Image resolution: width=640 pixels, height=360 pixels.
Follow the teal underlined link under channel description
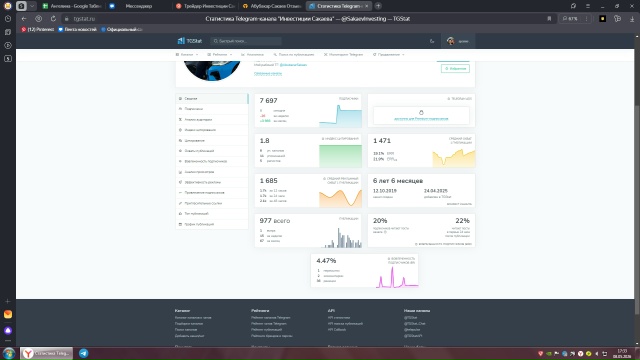coord(268,73)
